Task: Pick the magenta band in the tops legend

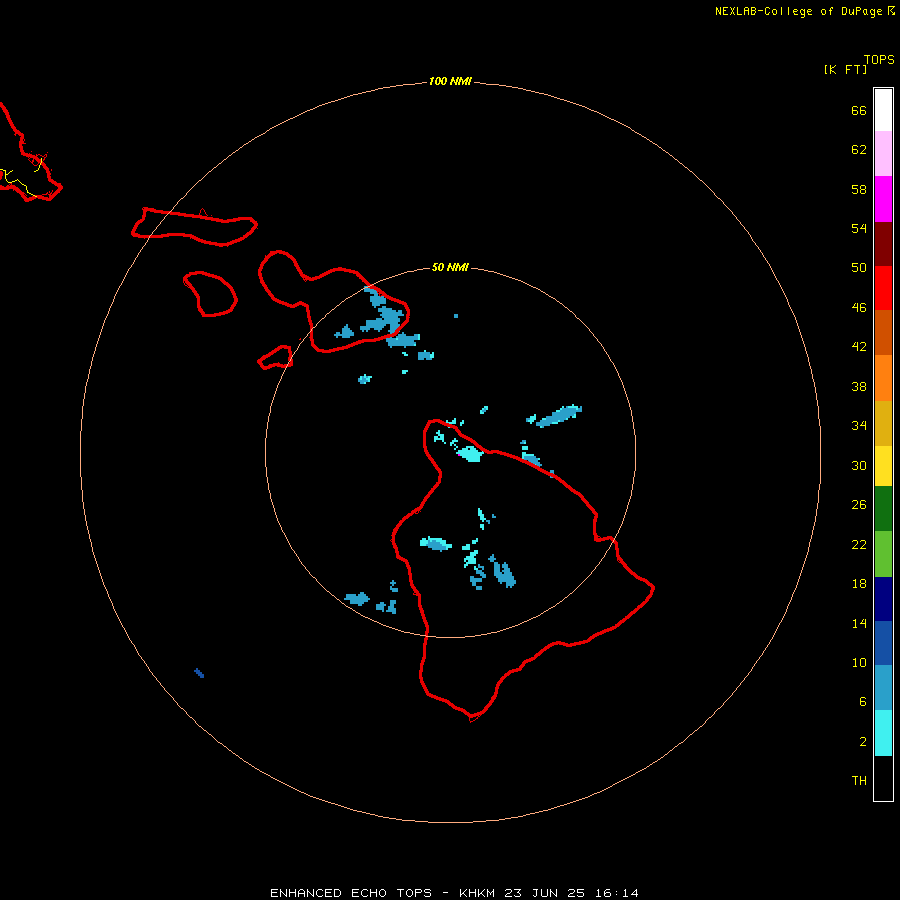Action: click(883, 199)
